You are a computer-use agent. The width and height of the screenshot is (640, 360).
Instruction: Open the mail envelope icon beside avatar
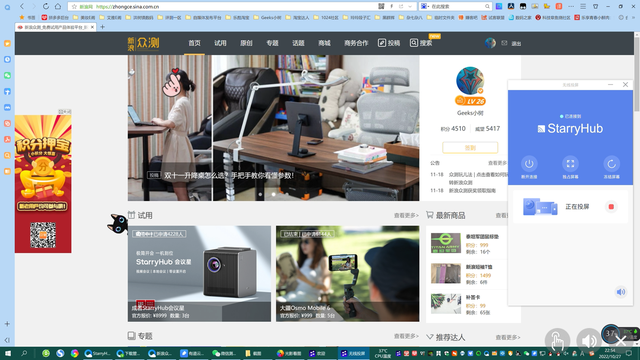pos(504,43)
